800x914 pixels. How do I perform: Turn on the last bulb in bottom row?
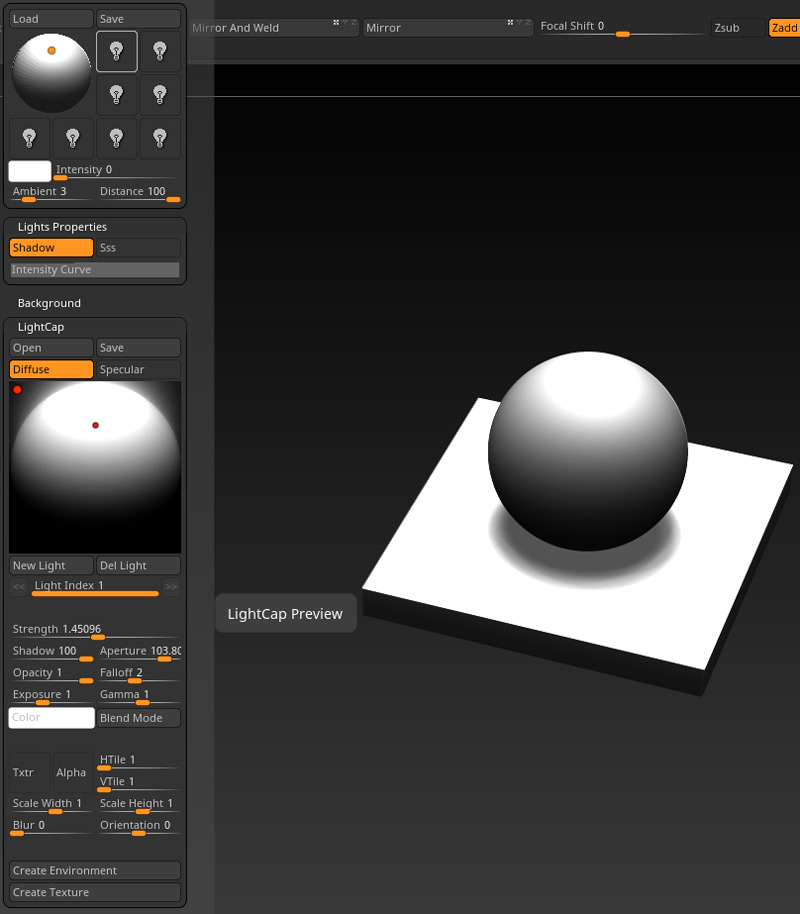(160, 138)
